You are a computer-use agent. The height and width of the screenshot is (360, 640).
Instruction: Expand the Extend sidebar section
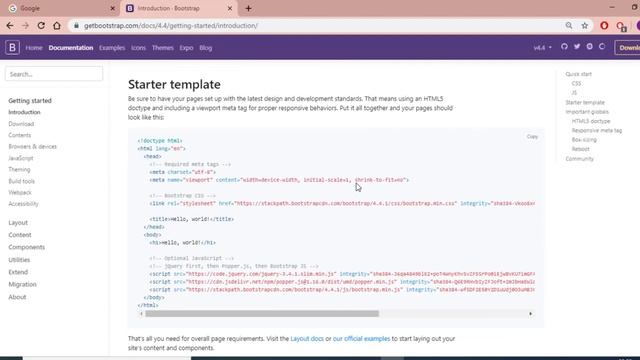click(x=18, y=272)
